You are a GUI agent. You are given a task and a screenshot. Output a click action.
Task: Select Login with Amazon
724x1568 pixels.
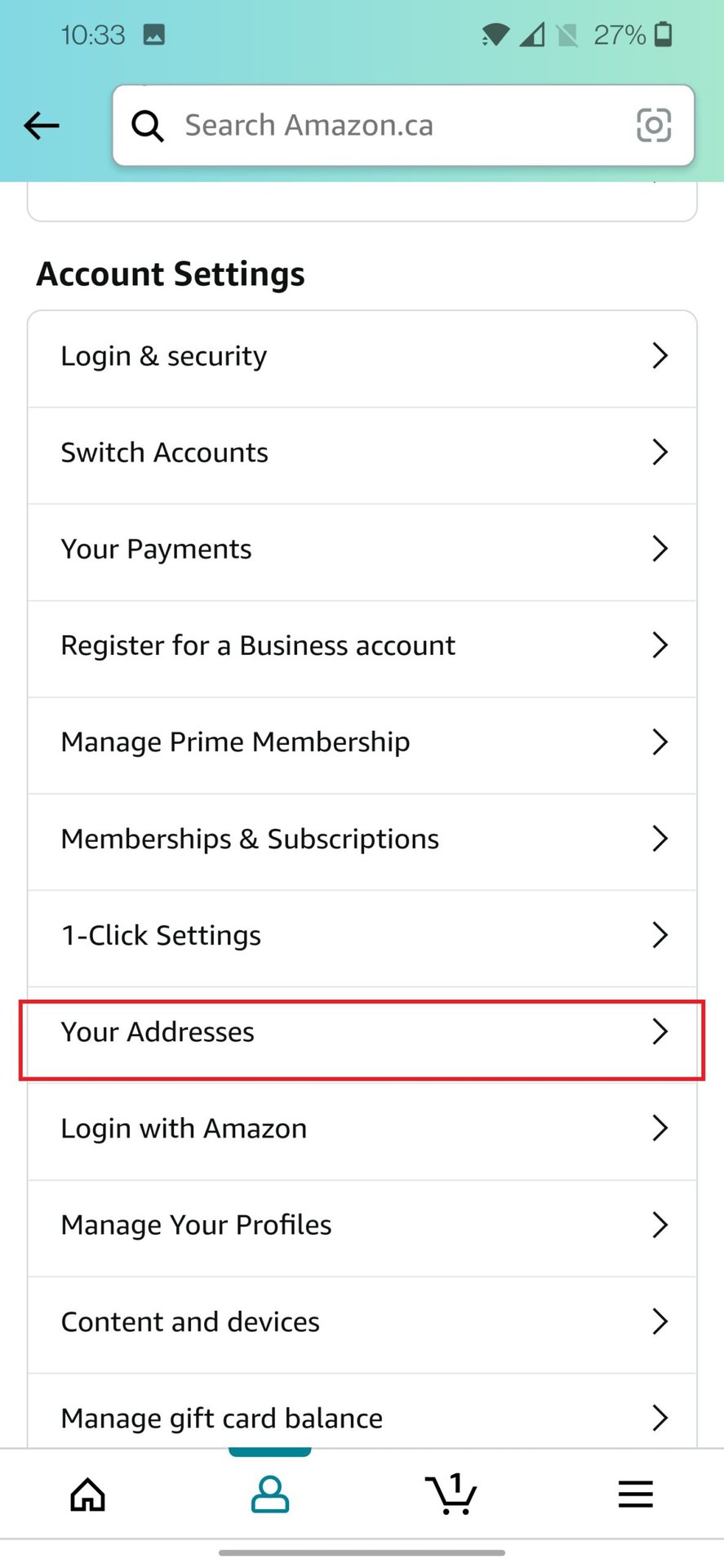point(184,1129)
